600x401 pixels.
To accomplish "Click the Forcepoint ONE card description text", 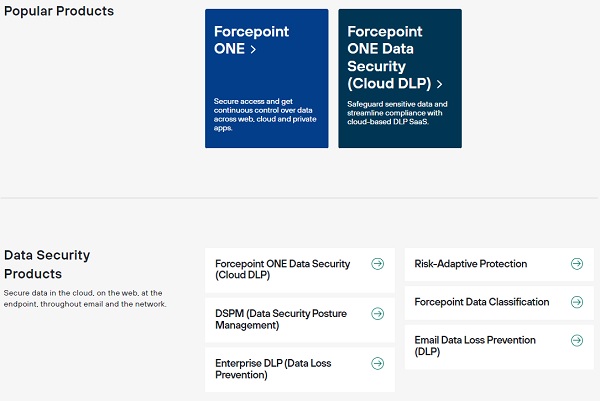I will click(265, 114).
